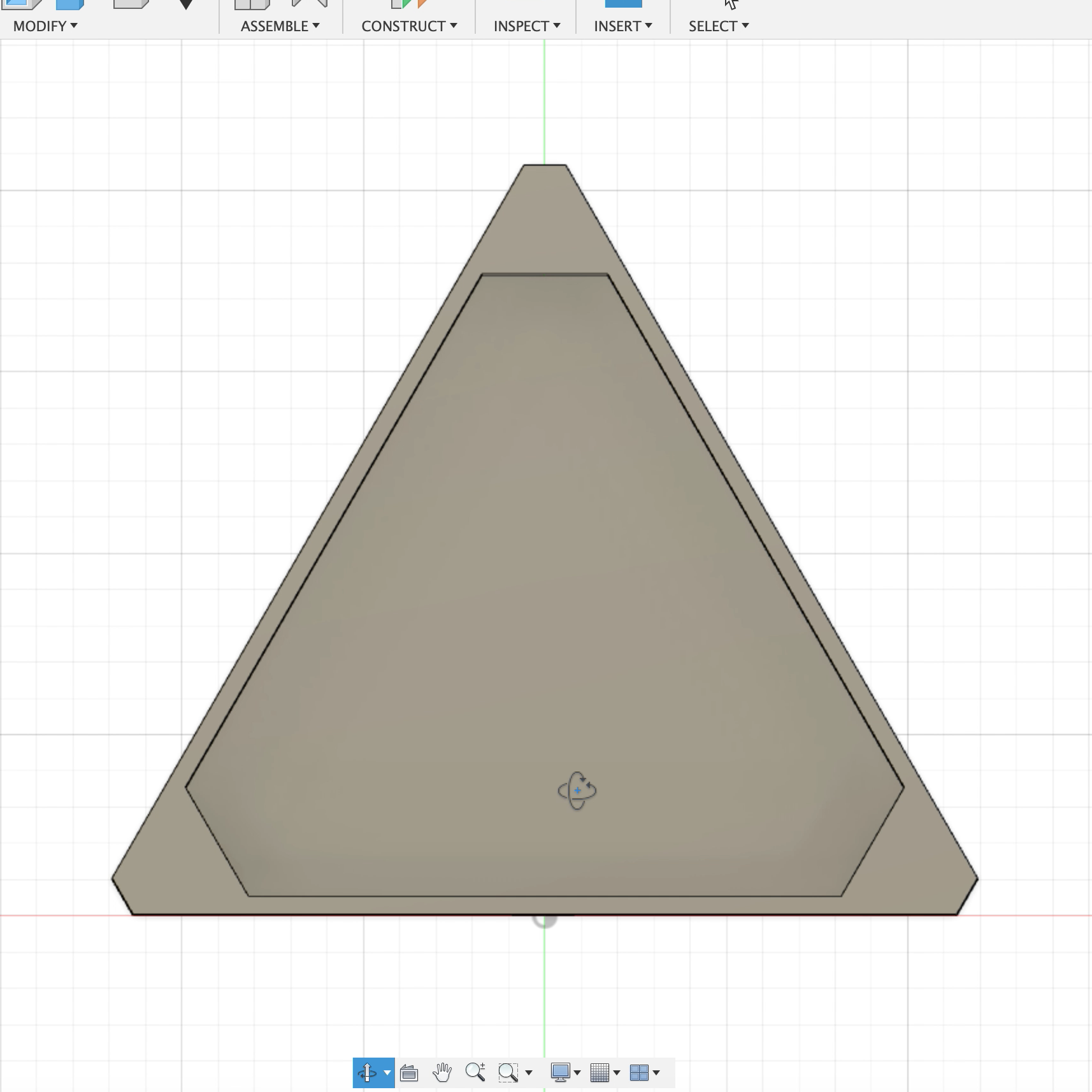This screenshot has height=1092, width=1092.
Task: Open the CONSTRUCT menu
Action: pos(408,26)
